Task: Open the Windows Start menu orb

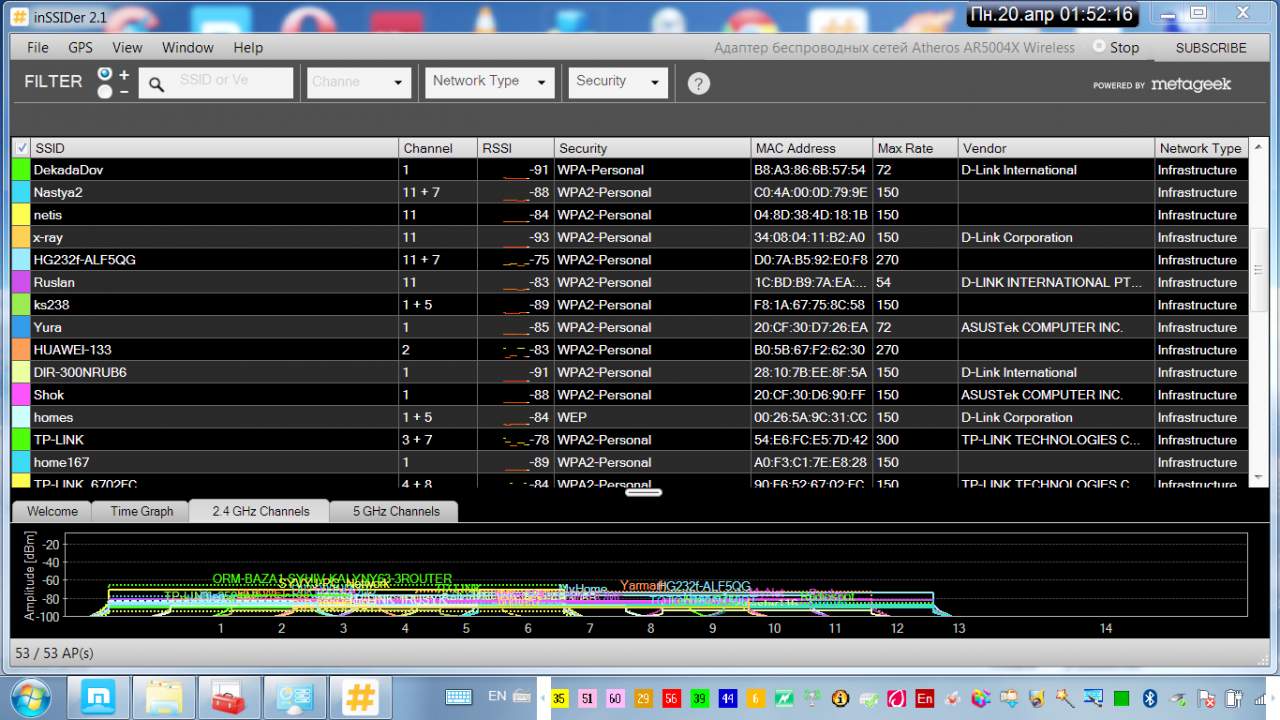Action: pyautogui.click(x=30, y=696)
